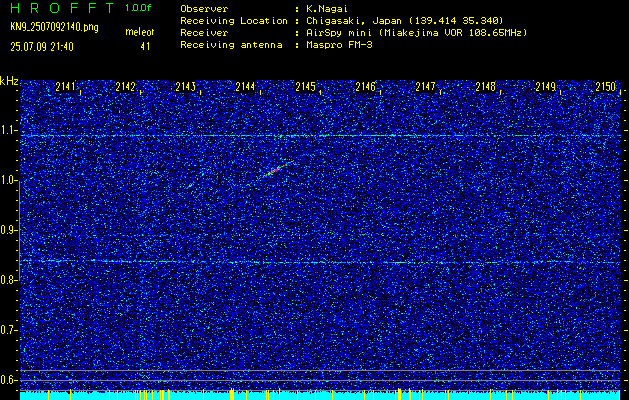Click the 2144 time axis label
The height and width of the screenshot is (400, 629).
pyautogui.click(x=245, y=86)
